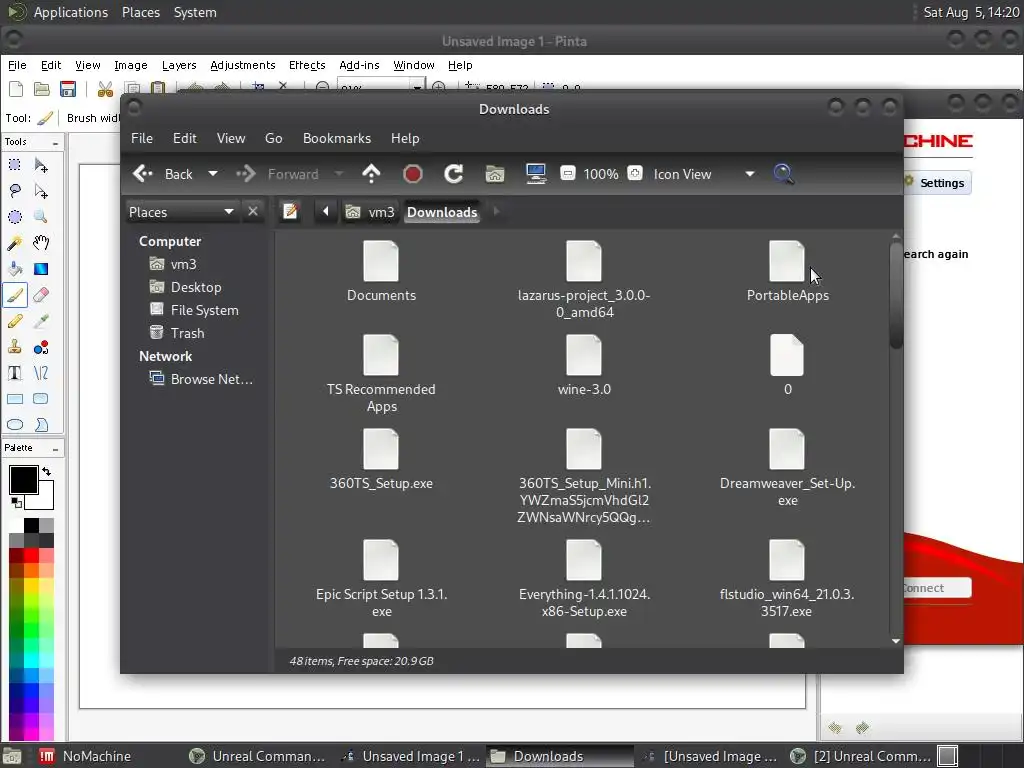The width and height of the screenshot is (1024, 768).
Task: Open the Back history dropdown arrow
Action: [x=212, y=174]
